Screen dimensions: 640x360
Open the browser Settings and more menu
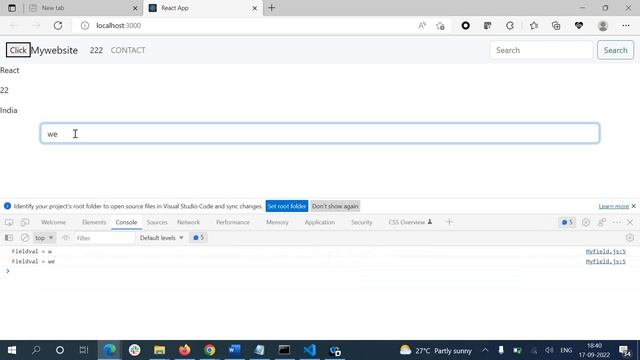tap(626, 25)
